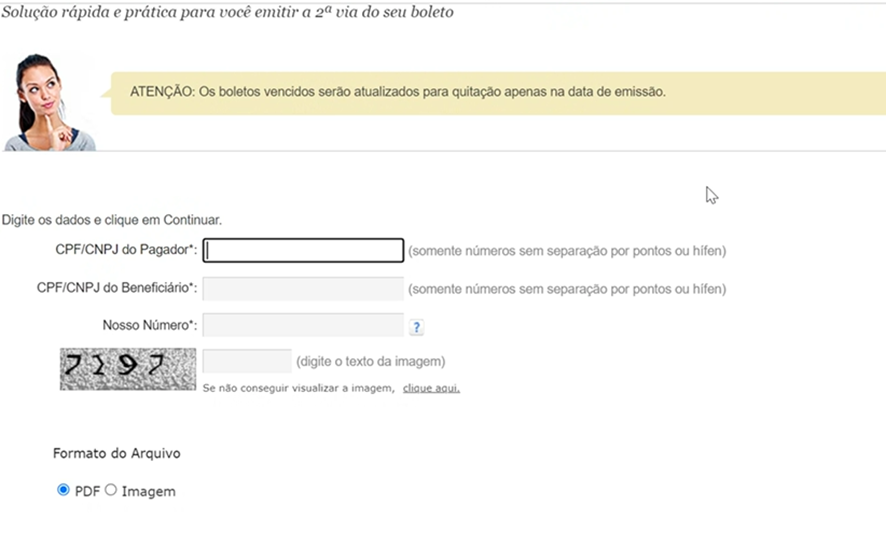
Task: Click the Imagem label text
Action: pyautogui.click(x=149, y=492)
